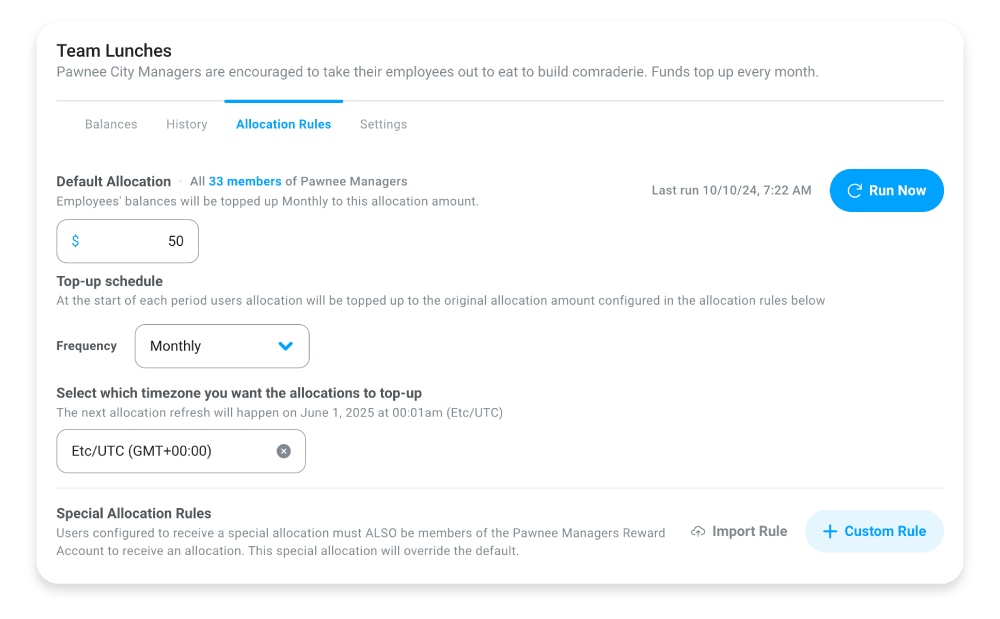Select the Allocation Rules tab
The height and width of the screenshot is (619, 1000).
[x=283, y=124]
